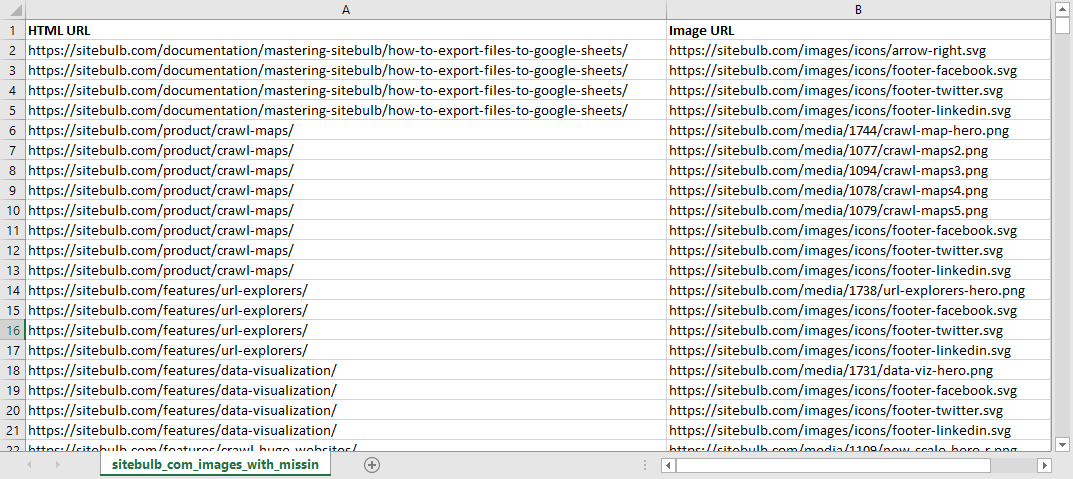Select row 6 crawl-maps HTML URL cell
Screen dimensions: 1073x479
(346, 131)
